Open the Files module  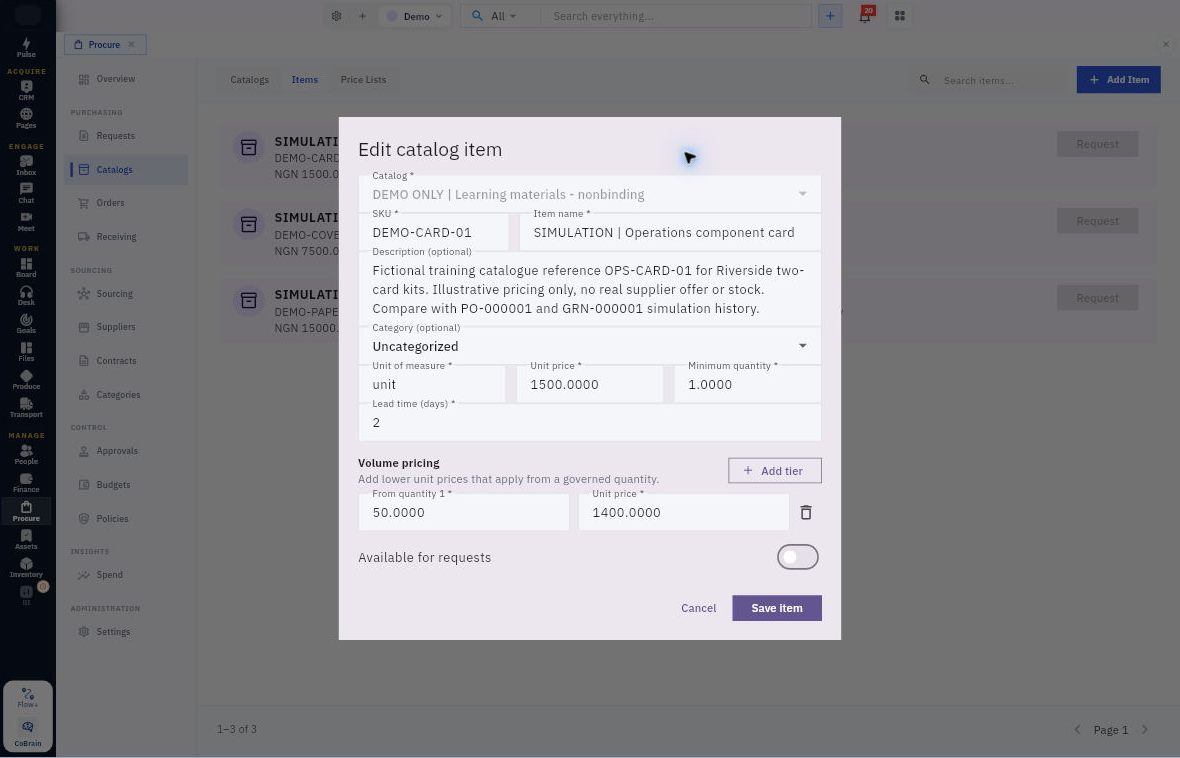point(26,351)
